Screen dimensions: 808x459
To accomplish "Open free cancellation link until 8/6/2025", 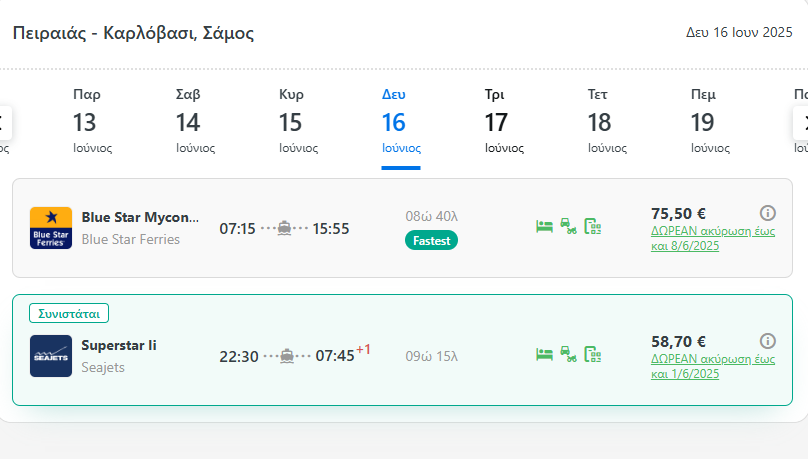I will (699, 236).
